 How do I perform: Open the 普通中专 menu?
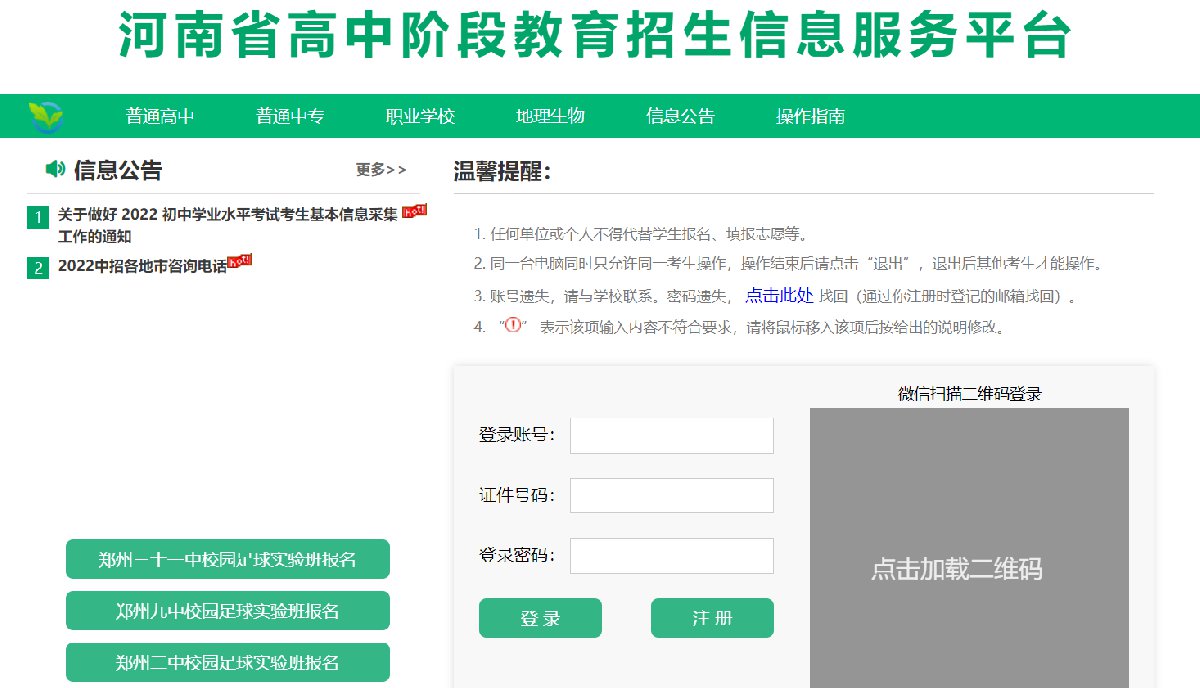tap(290, 116)
